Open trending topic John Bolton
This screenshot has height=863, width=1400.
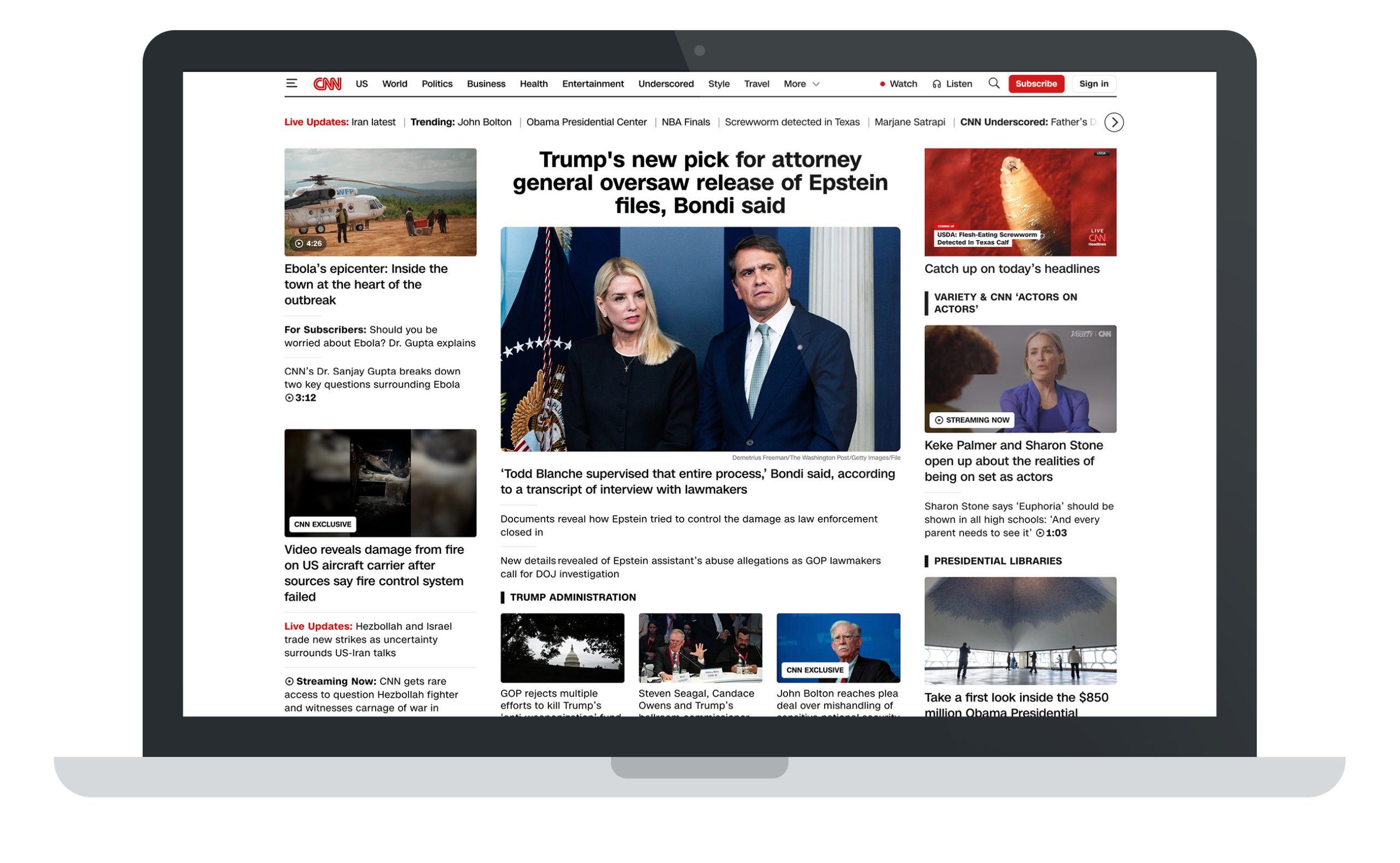click(x=485, y=122)
